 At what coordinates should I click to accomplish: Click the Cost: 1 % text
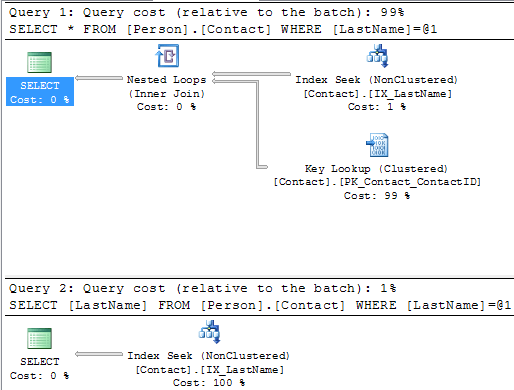coord(377,107)
